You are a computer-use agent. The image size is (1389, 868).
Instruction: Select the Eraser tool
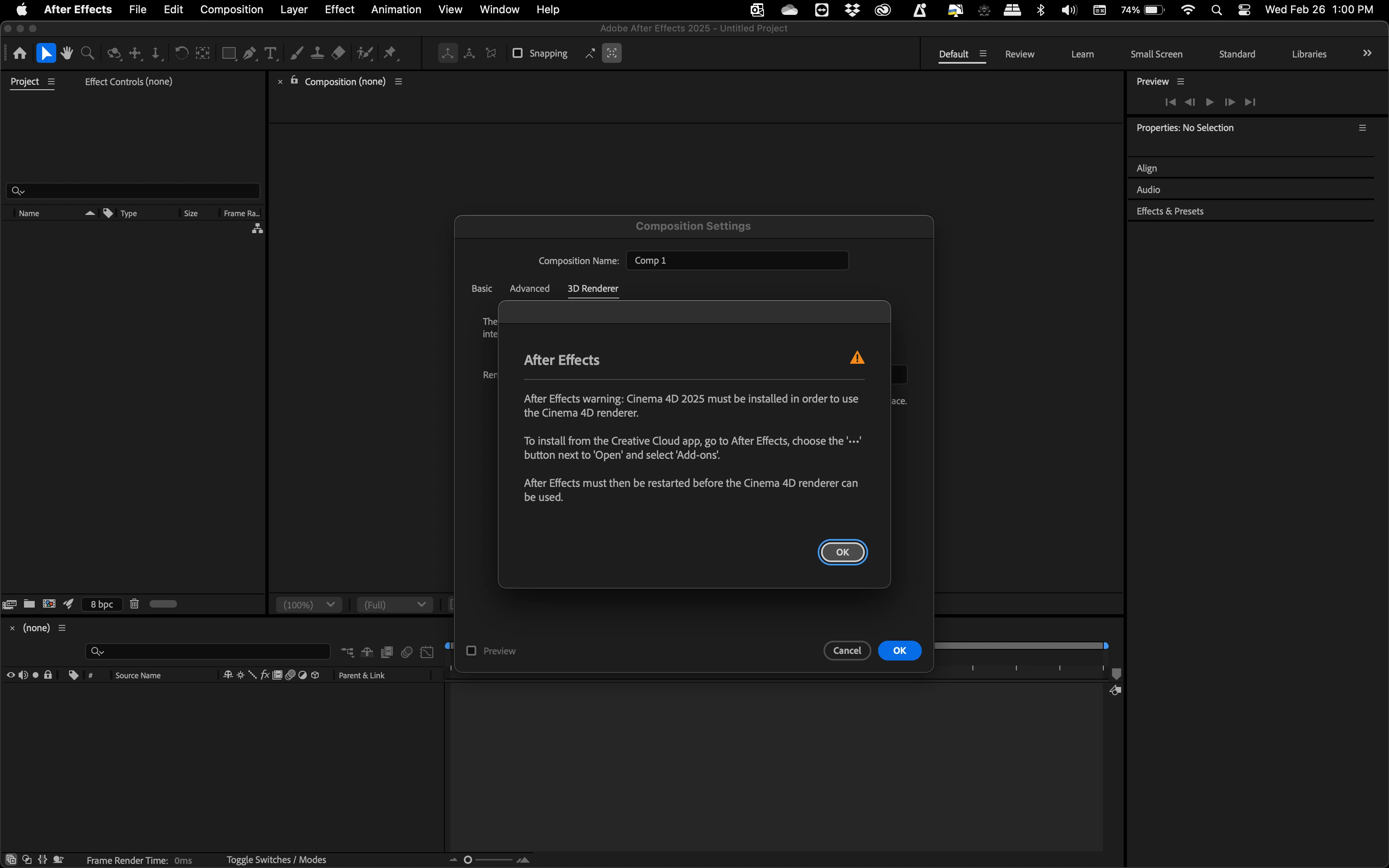[339, 53]
